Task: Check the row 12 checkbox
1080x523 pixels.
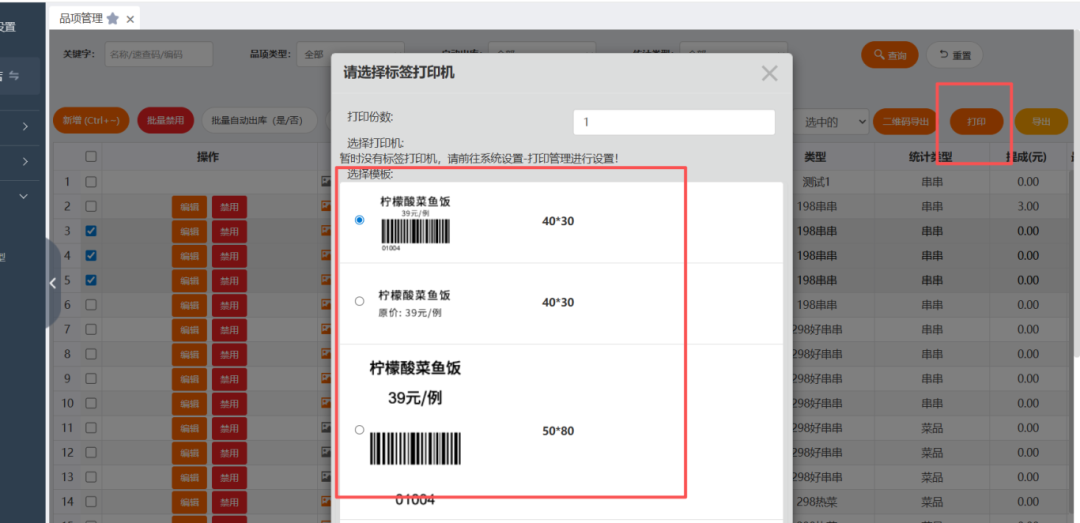Action: point(91,453)
